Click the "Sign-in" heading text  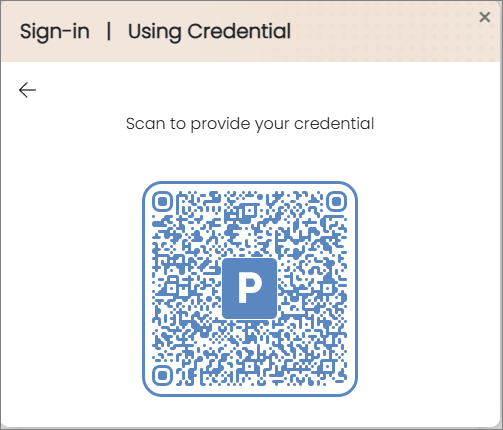pos(55,32)
